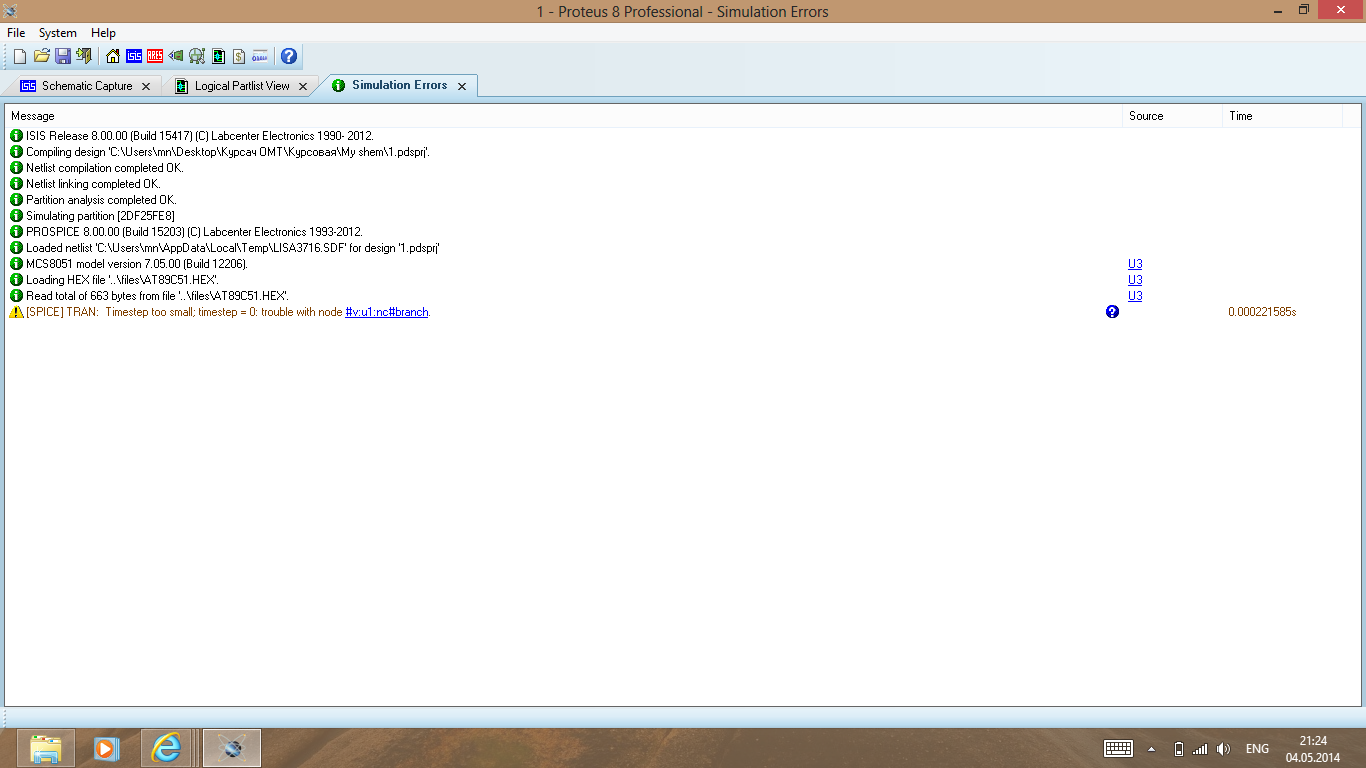Viewport: 1366px width, 768px height.
Task: Select Read total of 663 bytes text
Action: click(158, 296)
